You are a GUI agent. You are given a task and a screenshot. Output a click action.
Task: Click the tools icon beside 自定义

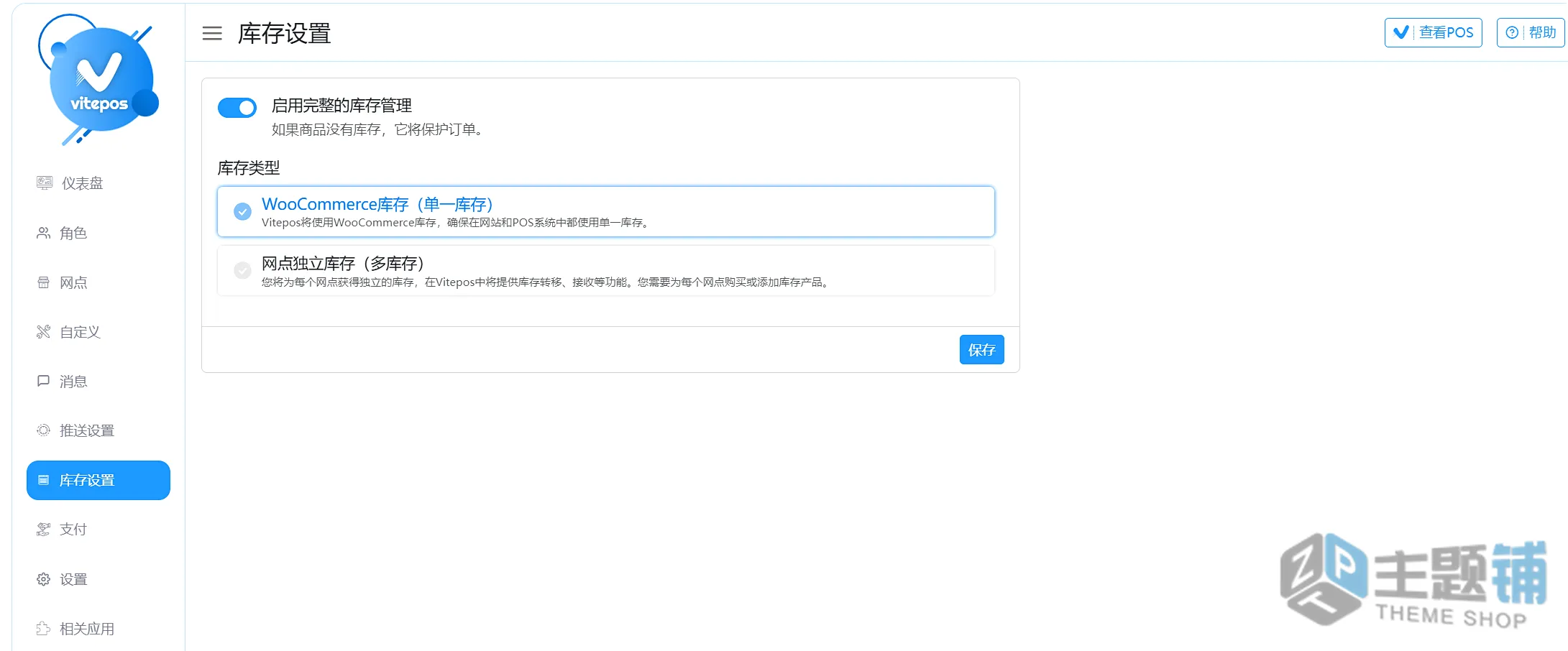(44, 331)
